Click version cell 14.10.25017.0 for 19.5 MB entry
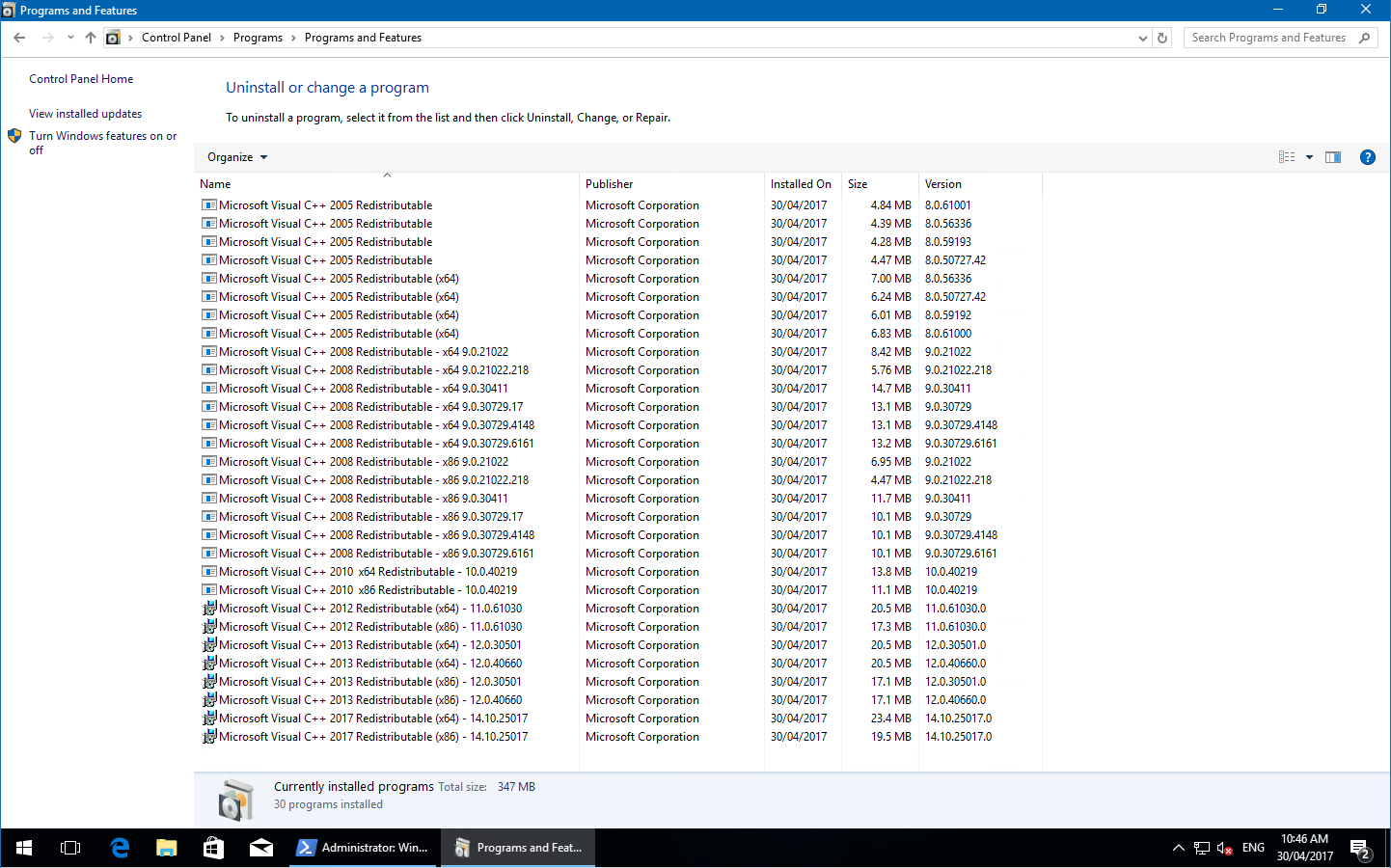Viewport: 1391px width, 868px height. 959,737
